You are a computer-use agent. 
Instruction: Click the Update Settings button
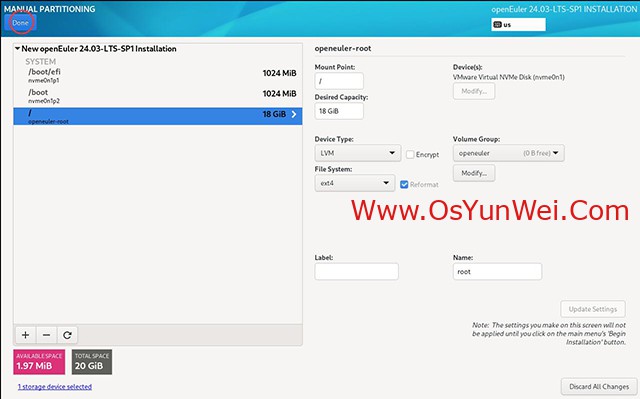pyautogui.click(x=593, y=309)
